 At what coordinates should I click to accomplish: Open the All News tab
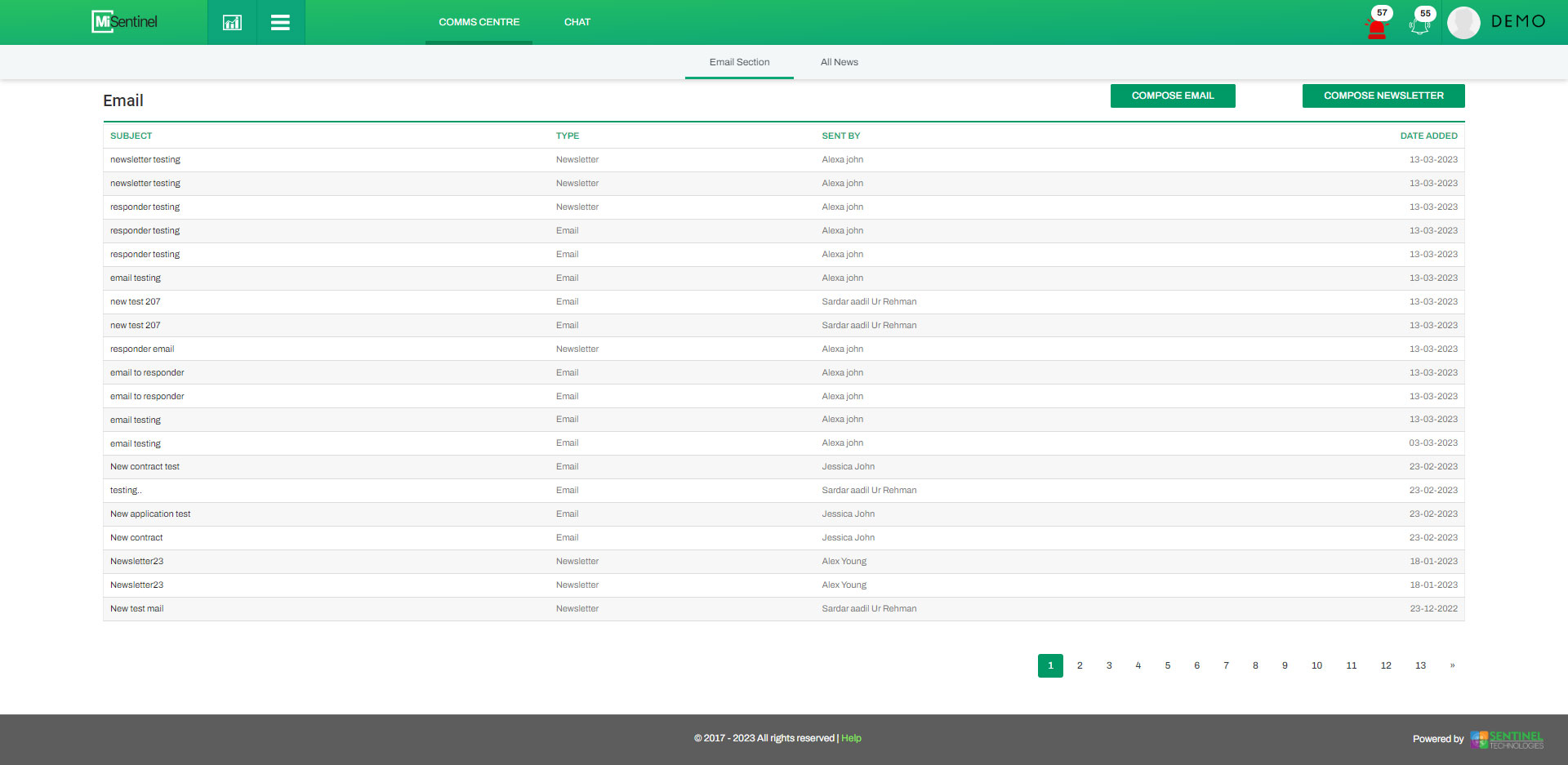pyautogui.click(x=839, y=62)
